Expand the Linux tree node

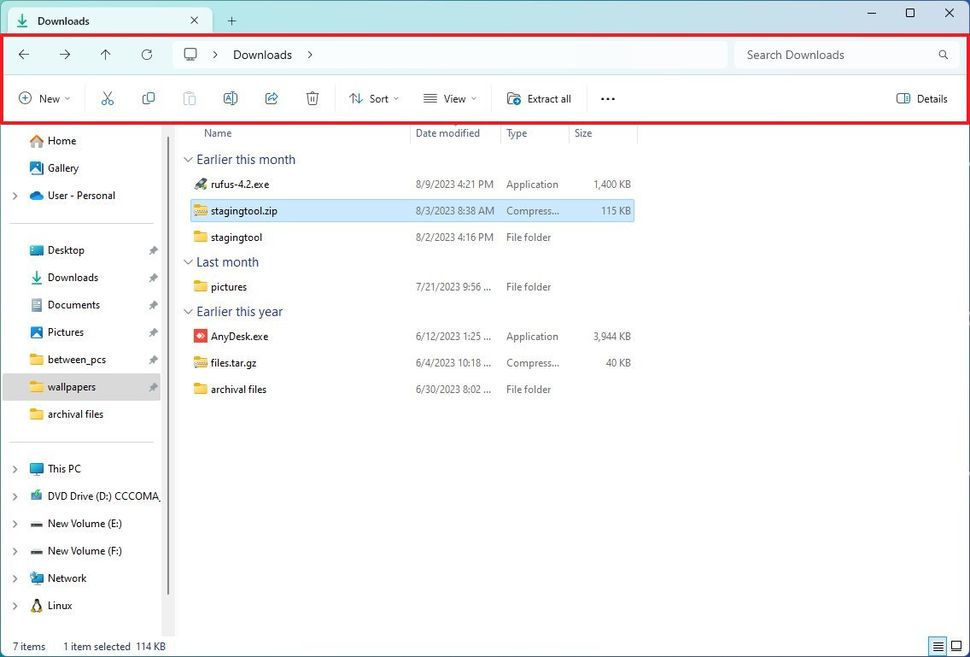click(x=15, y=606)
